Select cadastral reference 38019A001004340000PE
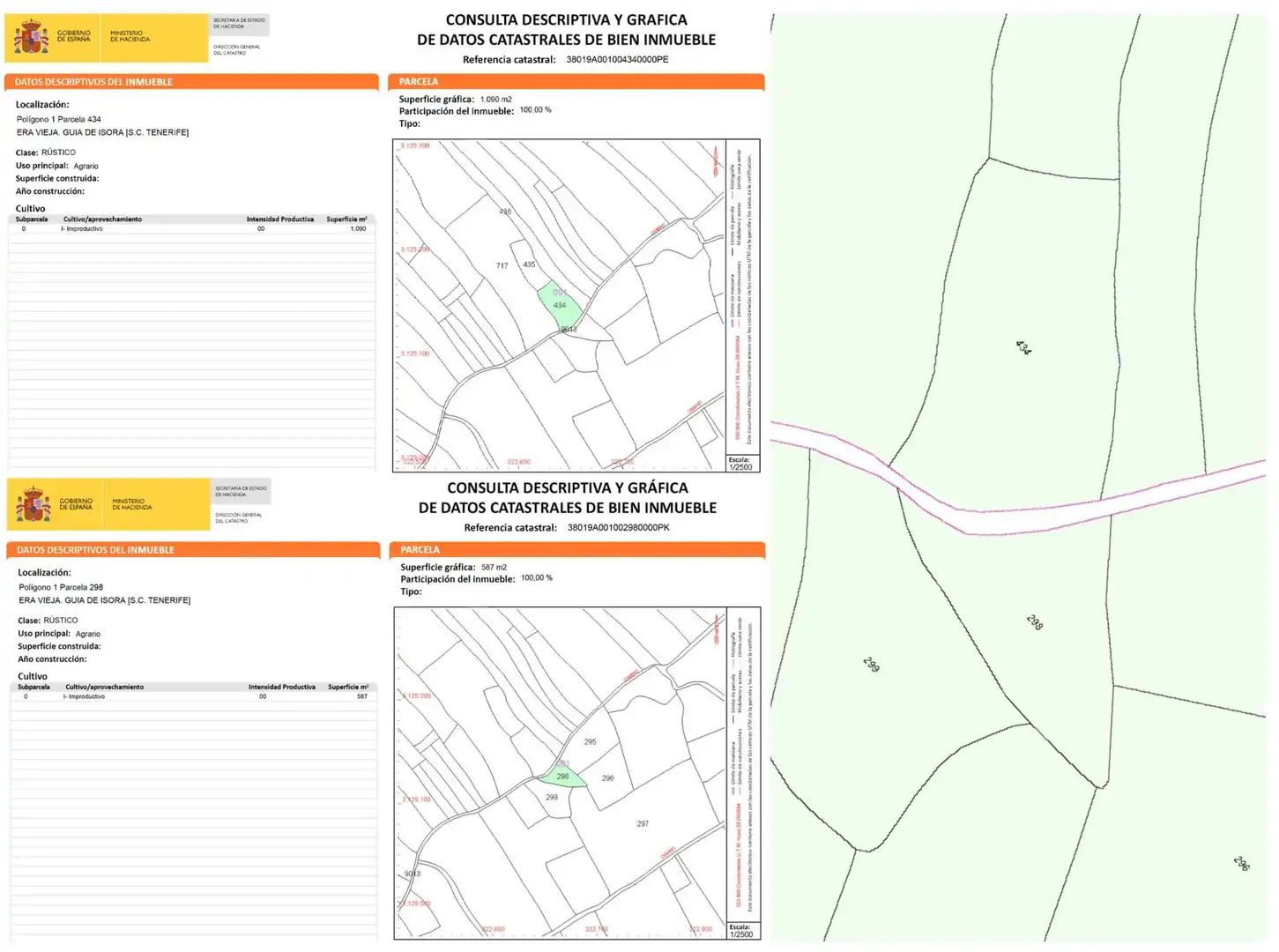The height and width of the screenshot is (952, 1279). (617, 60)
